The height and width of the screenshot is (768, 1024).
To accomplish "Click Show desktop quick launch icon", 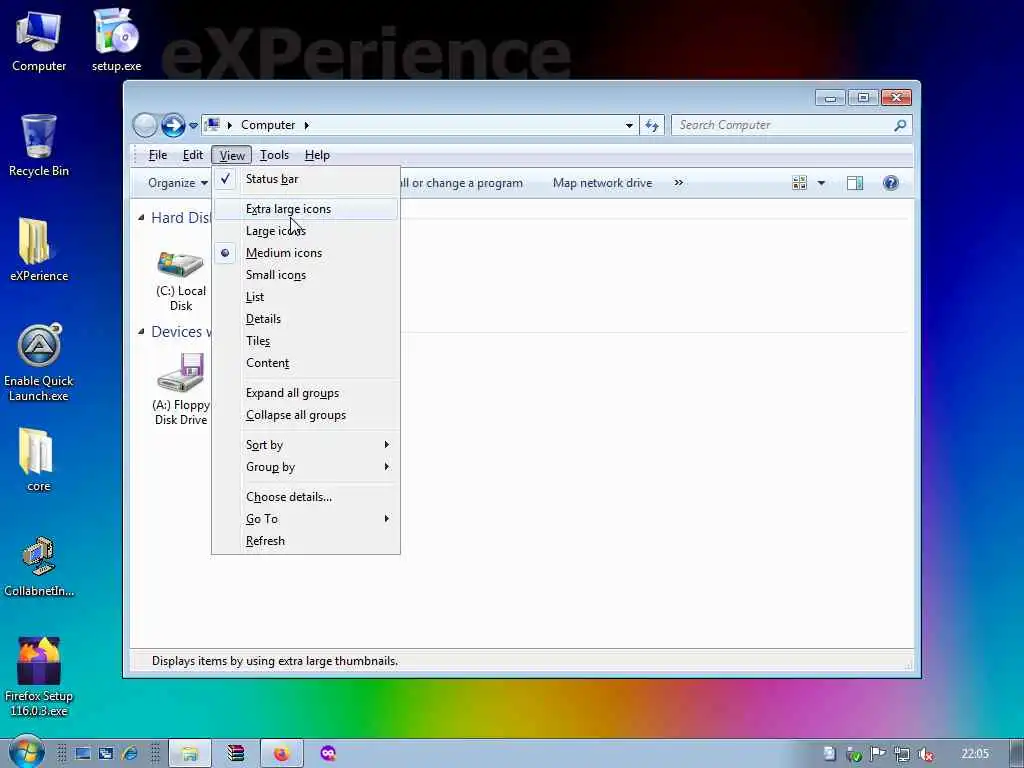I will pos(82,754).
